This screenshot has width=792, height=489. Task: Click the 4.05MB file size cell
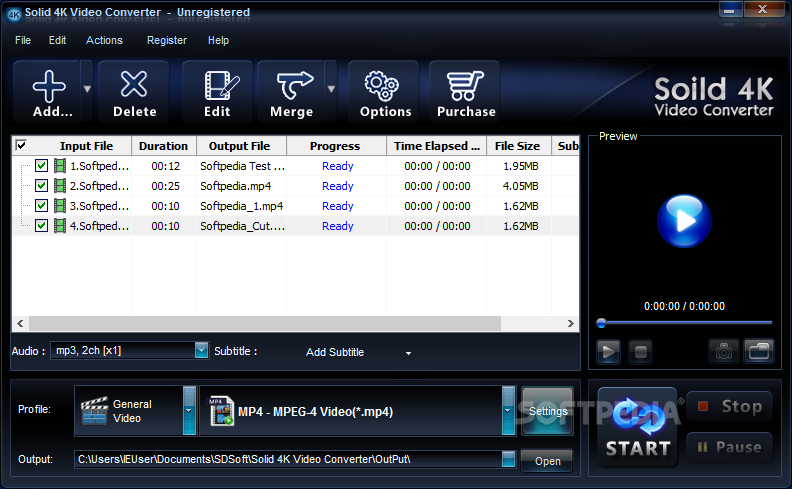point(520,186)
